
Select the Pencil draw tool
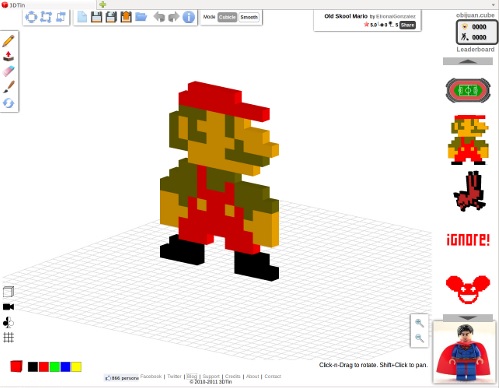pyautogui.click(x=9, y=41)
